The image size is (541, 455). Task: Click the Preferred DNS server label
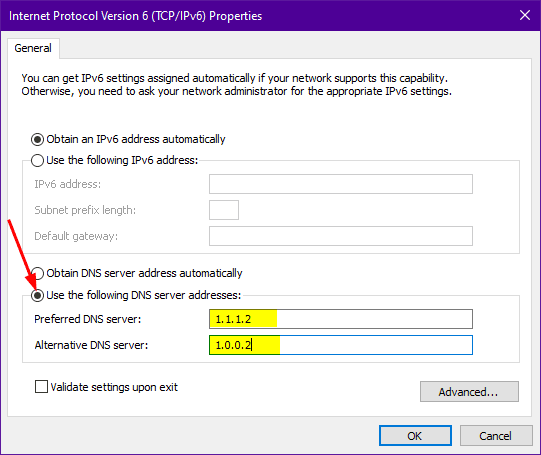tap(88, 319)
